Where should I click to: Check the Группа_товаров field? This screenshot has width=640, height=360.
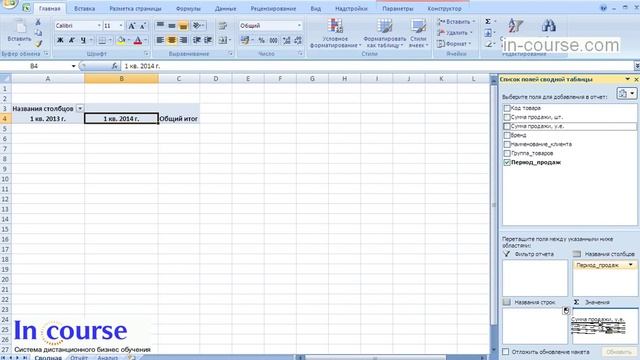[x=507, y=153]
